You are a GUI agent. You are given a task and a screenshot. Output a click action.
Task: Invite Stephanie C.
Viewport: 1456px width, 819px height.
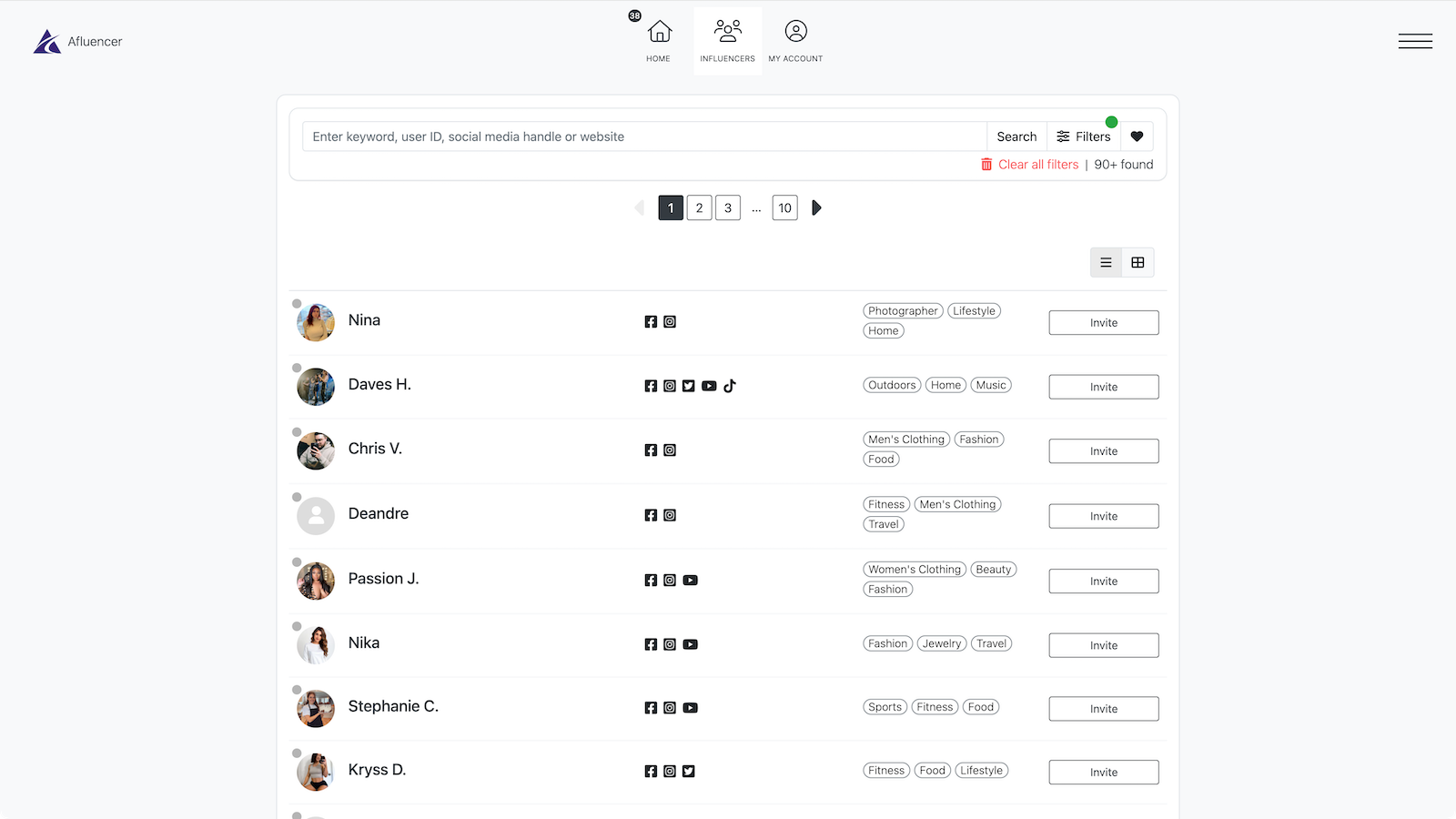click(1103, 708)
